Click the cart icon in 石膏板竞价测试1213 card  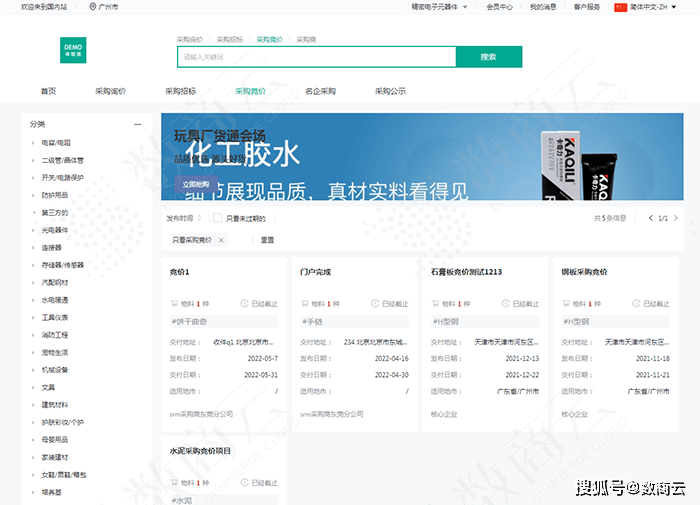(435, 304)
